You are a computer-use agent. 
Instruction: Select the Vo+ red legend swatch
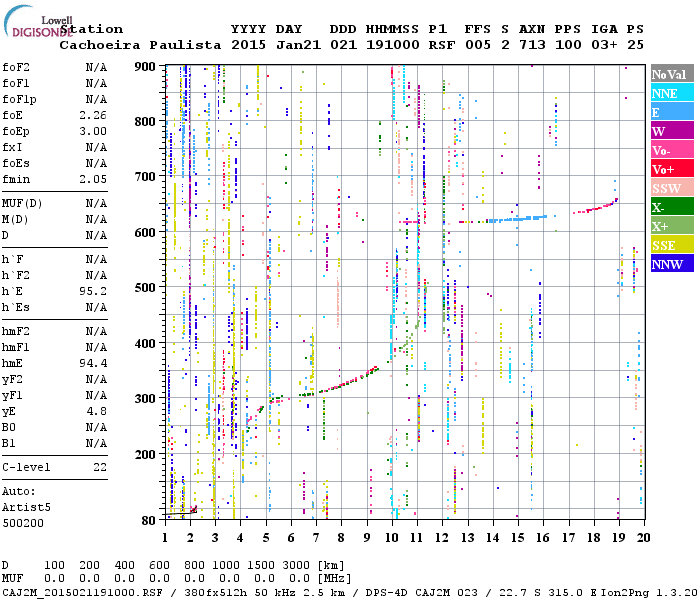672,169
